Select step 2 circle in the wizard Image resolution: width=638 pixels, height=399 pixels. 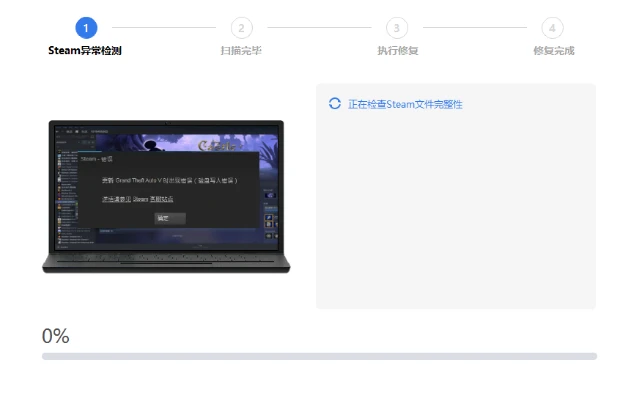pyautogui.click(x=242, y=28)
